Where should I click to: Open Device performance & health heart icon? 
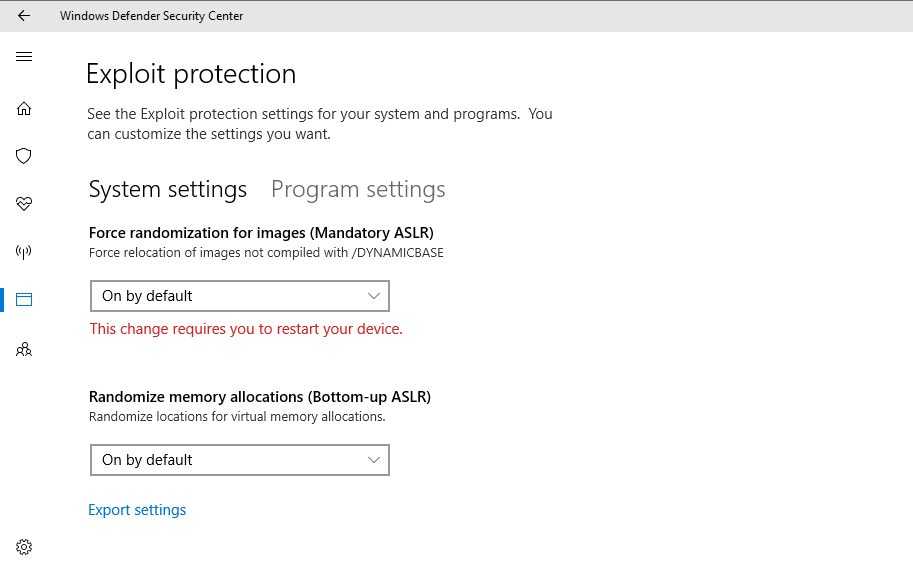pos(24,204)
